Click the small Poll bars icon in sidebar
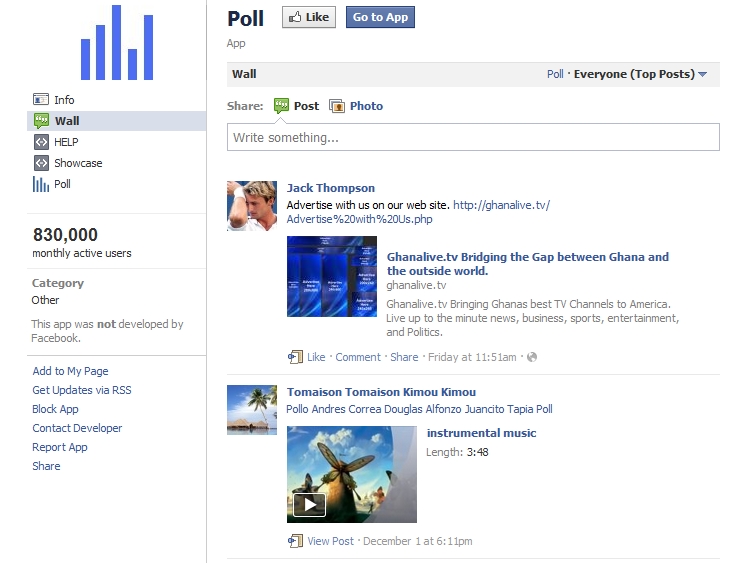This screenshot has width=733, height=563. pos(41,184)
